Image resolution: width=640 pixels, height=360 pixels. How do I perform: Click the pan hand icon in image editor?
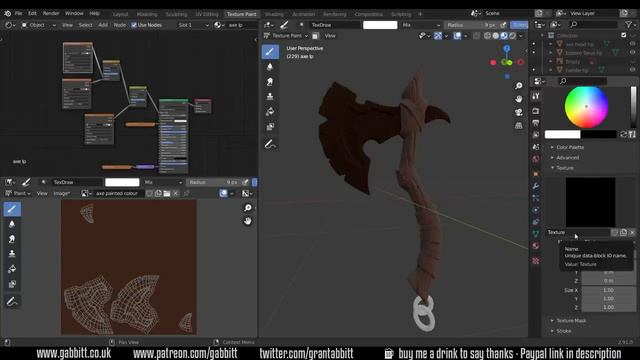(x=248, y=221)
